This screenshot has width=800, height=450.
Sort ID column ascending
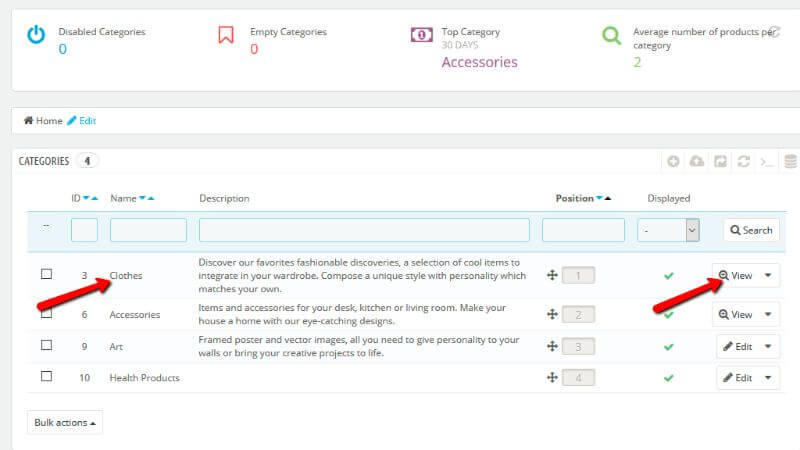94,198
